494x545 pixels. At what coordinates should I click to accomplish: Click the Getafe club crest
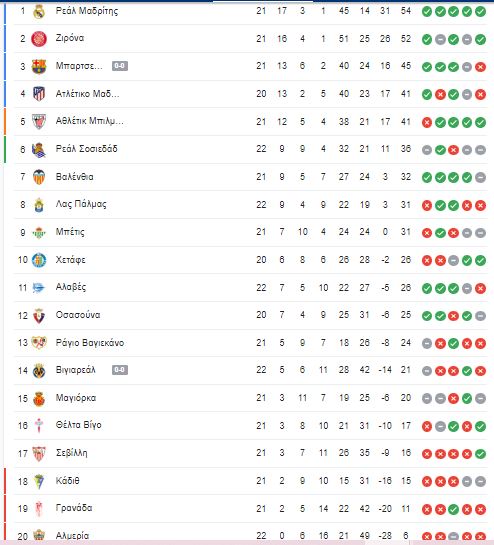[39, 260]
